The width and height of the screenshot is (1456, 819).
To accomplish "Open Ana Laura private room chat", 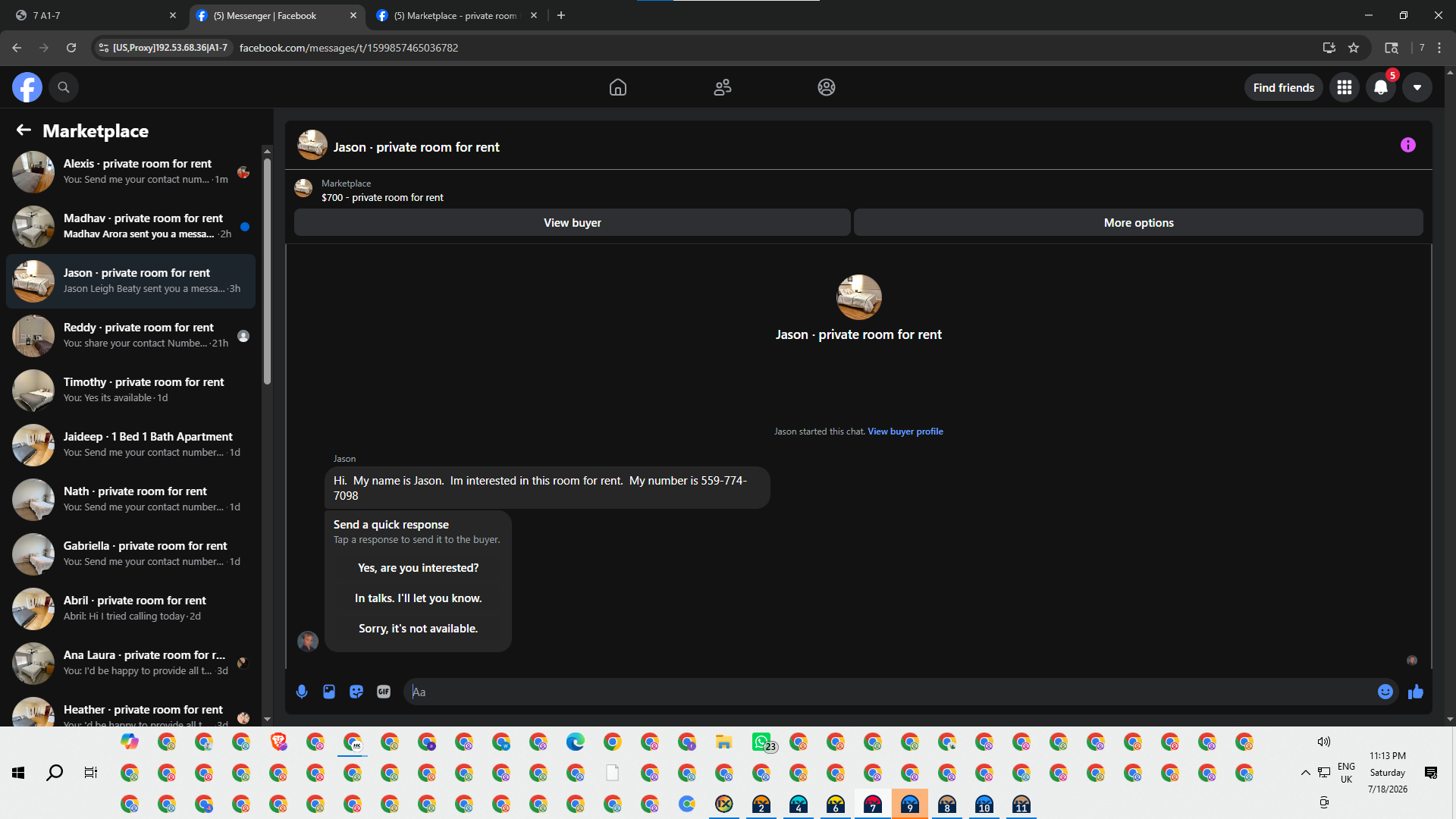I will (130, 664).
